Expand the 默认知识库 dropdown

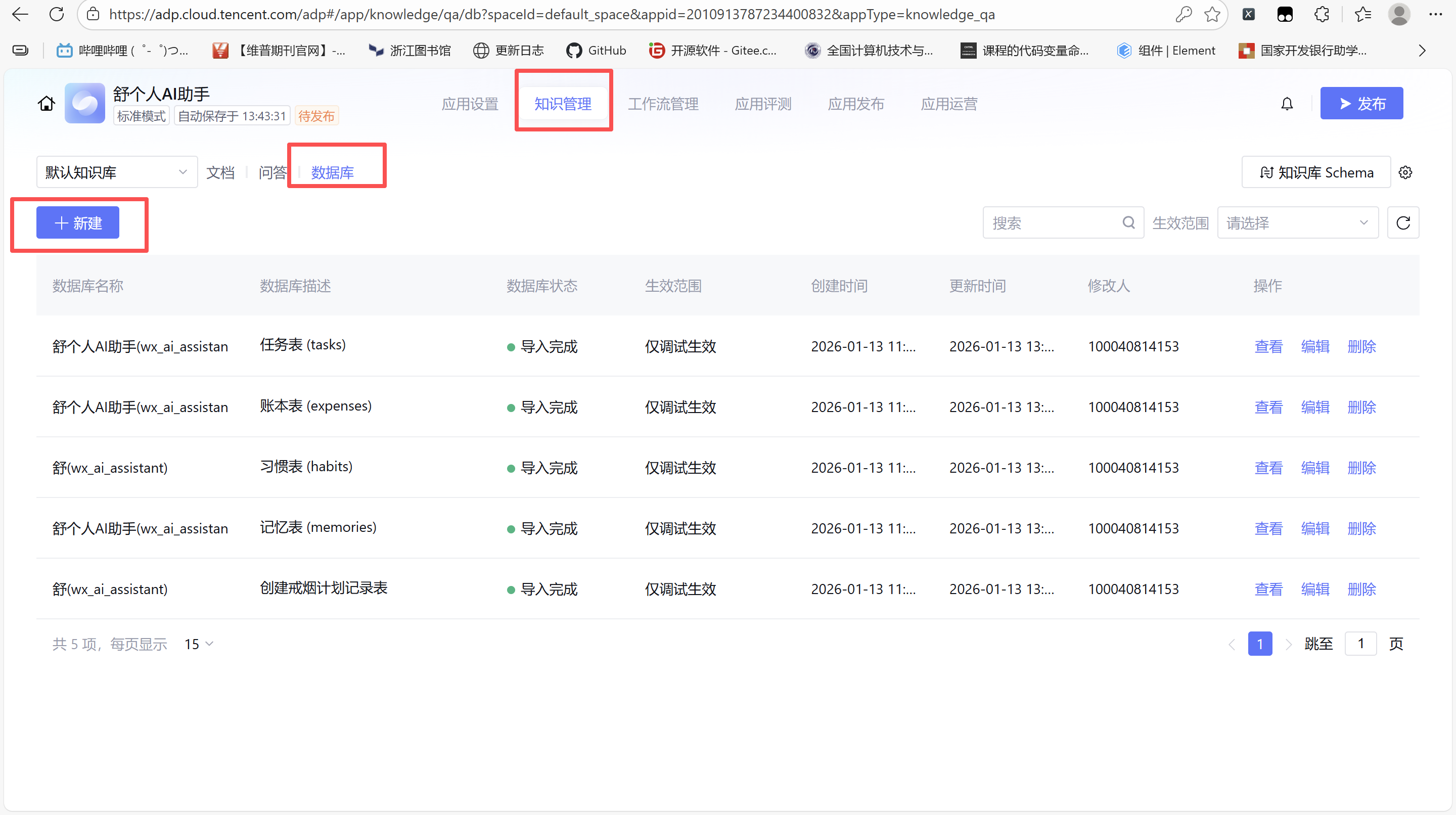tap(116, 172)
